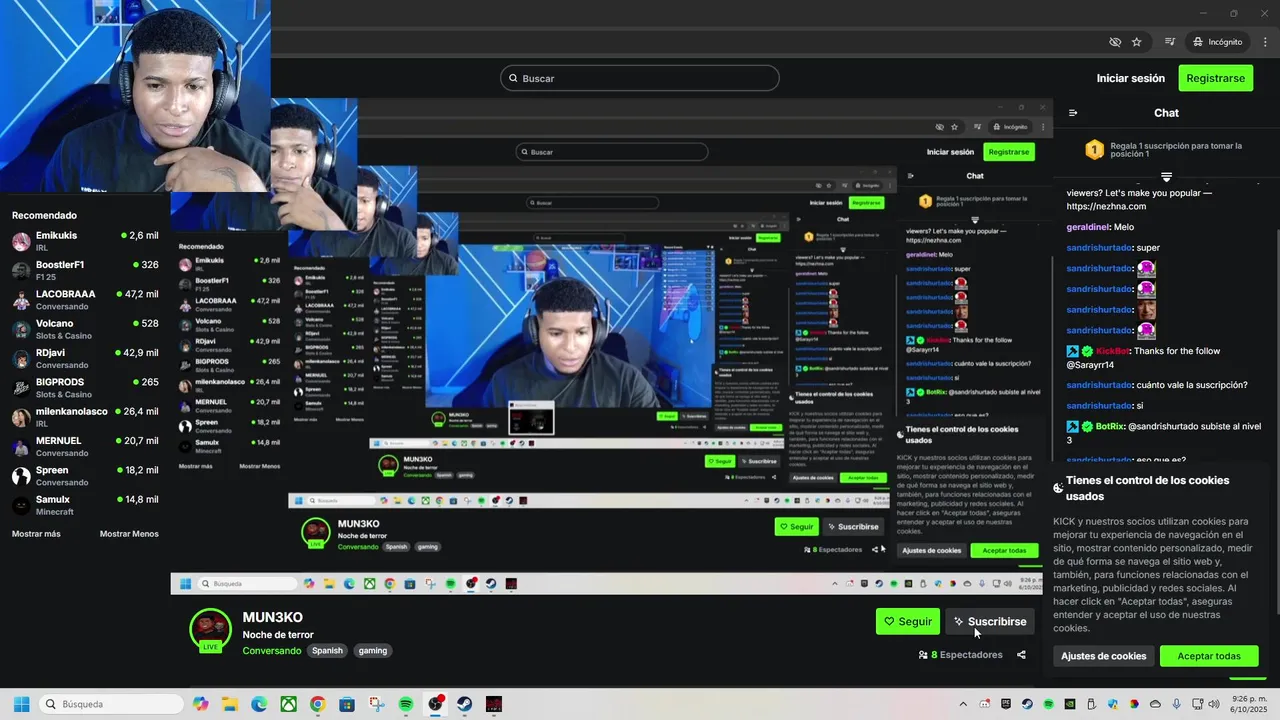Click the streamer webcam overlay
The width and height of the screenshot is (1280, 720).
pyautogui.click(x=135, y=96)
